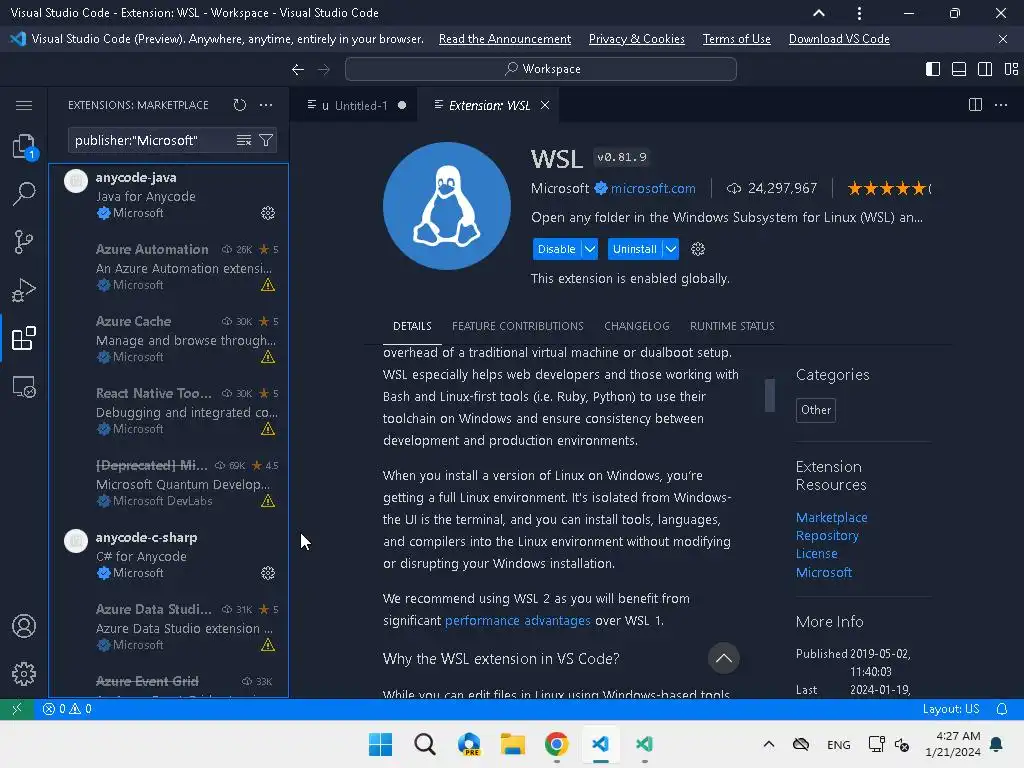The width and height of the screenshot is (1024, 768).
Task: Click the Uninstall button
Action: point(635,249)
